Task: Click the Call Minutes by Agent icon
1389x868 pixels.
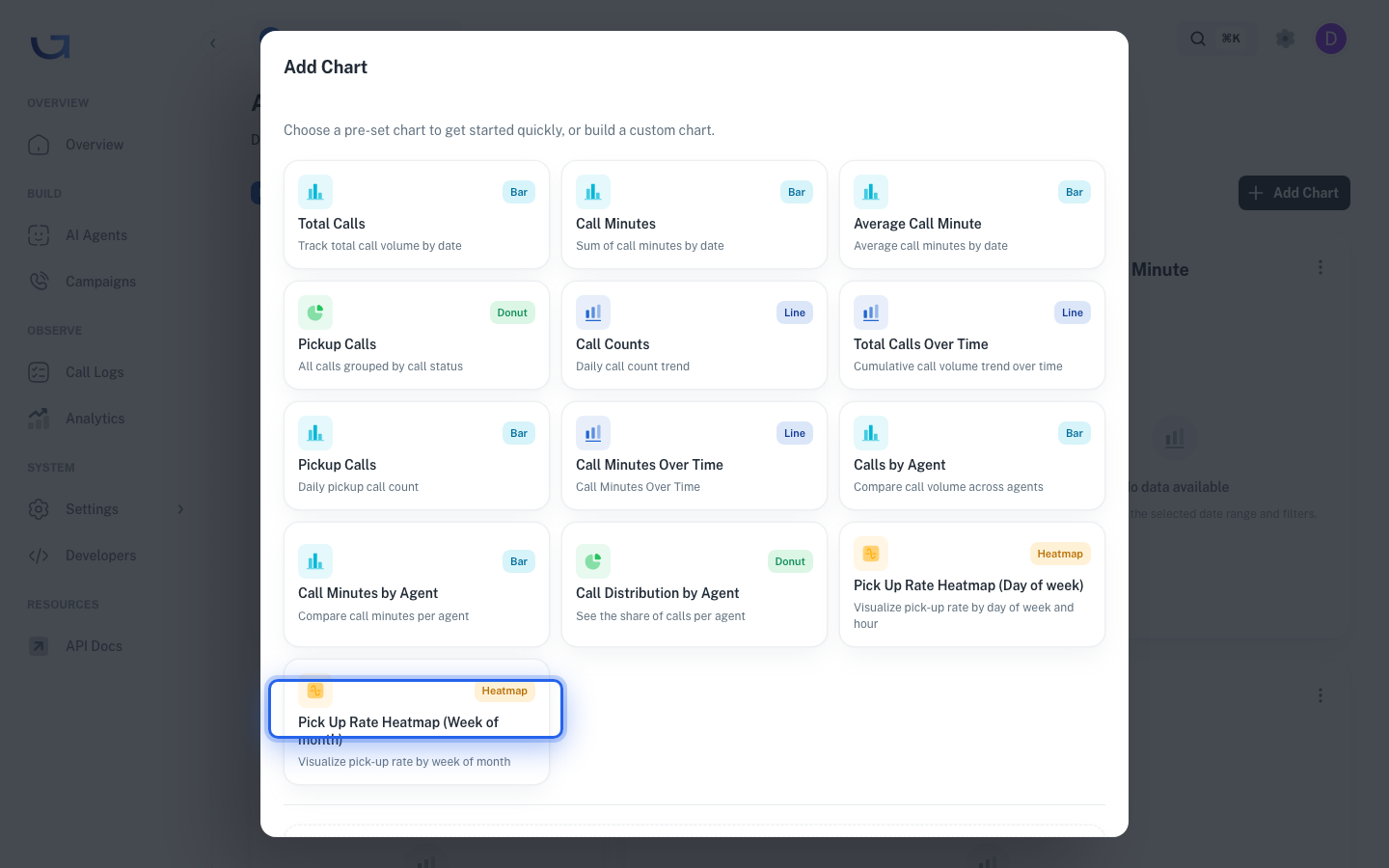Action: [x=315, y=561]
